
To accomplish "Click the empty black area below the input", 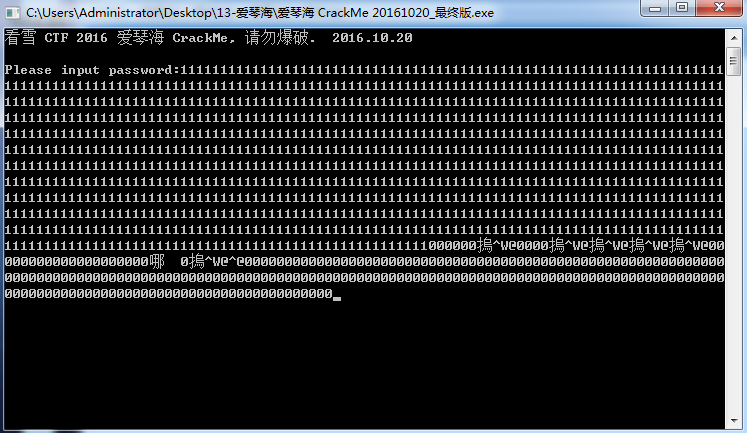I will (x=364, y=362).
